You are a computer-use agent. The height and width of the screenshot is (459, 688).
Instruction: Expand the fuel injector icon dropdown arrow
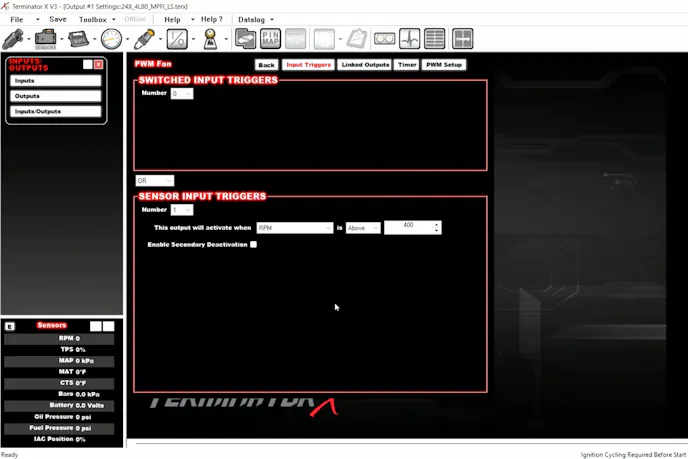tap(29, 39)
